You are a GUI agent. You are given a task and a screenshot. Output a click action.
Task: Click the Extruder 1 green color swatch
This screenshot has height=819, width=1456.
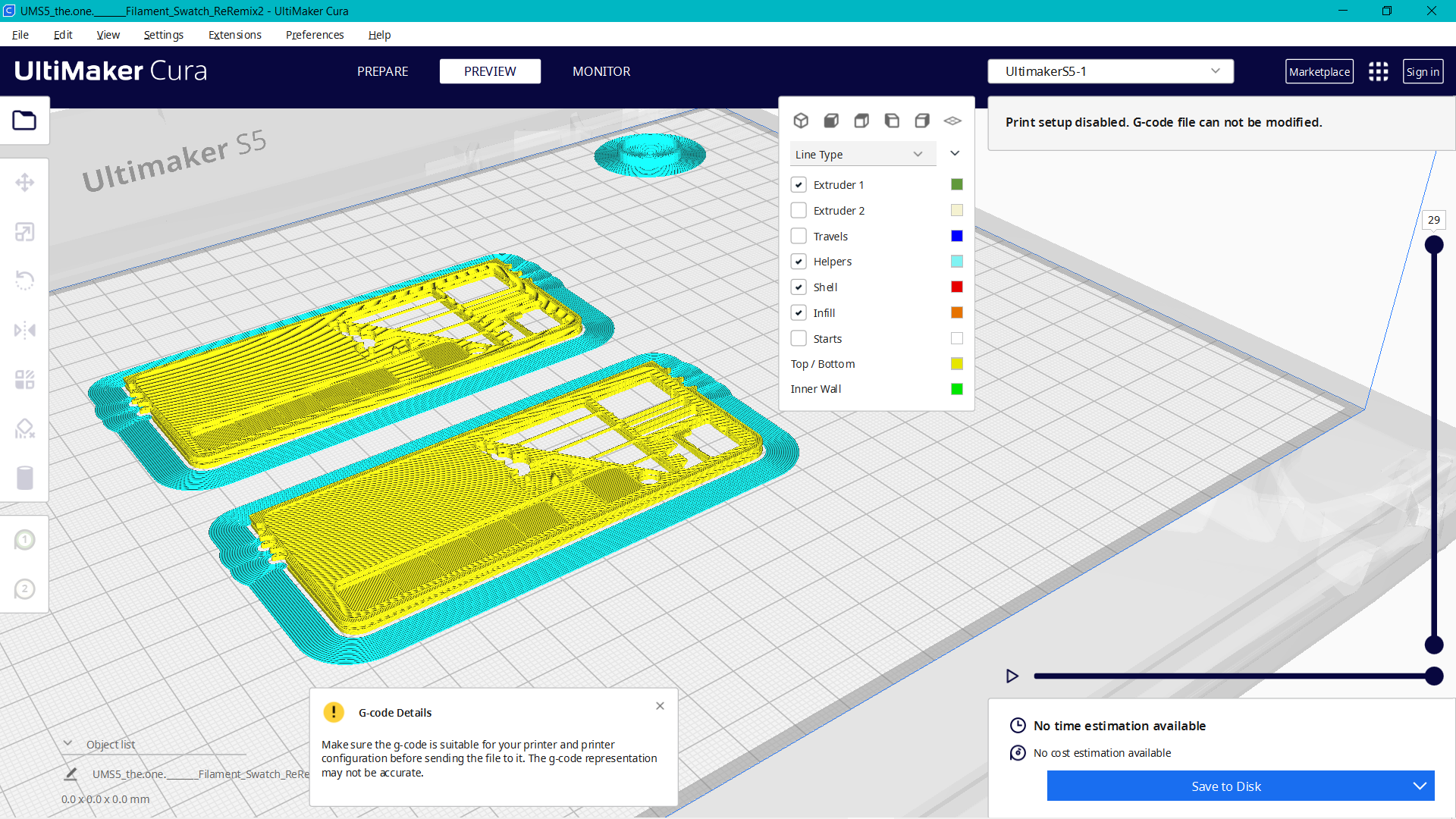pyautogui.click(x=957, y=184)
